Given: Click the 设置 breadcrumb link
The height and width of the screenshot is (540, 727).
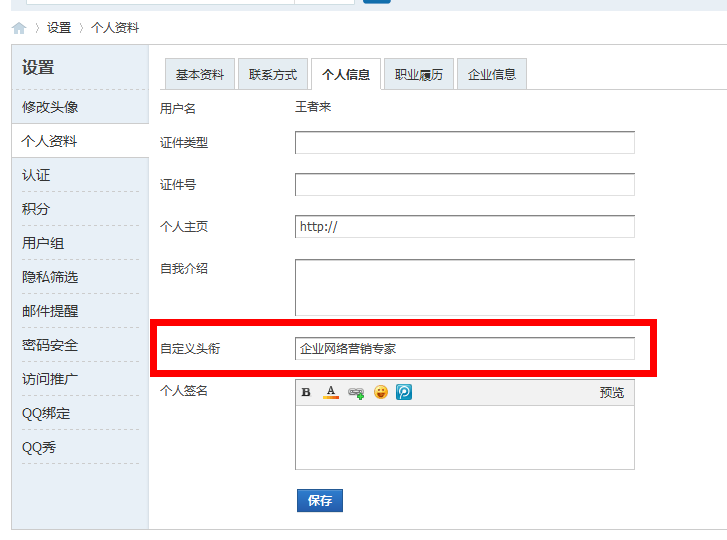Looking at the screenshot, I should pyautogui.click(x=59, y=28).
